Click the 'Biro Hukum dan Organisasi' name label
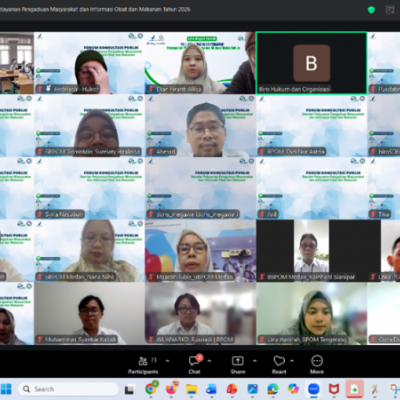Viewport: 400px width, 400px height. pos(294,89)
